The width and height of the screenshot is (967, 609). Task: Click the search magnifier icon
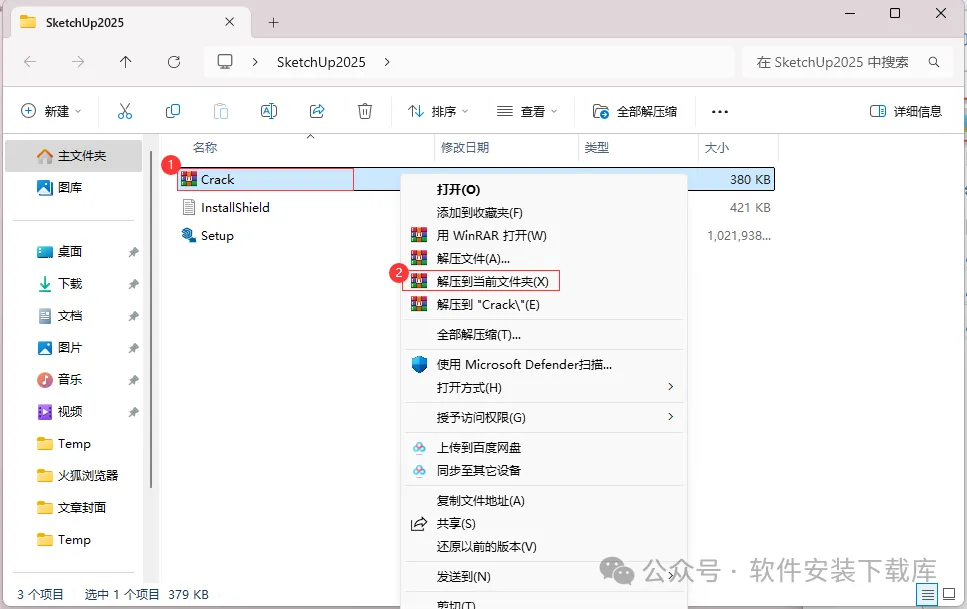click(934, 62)
